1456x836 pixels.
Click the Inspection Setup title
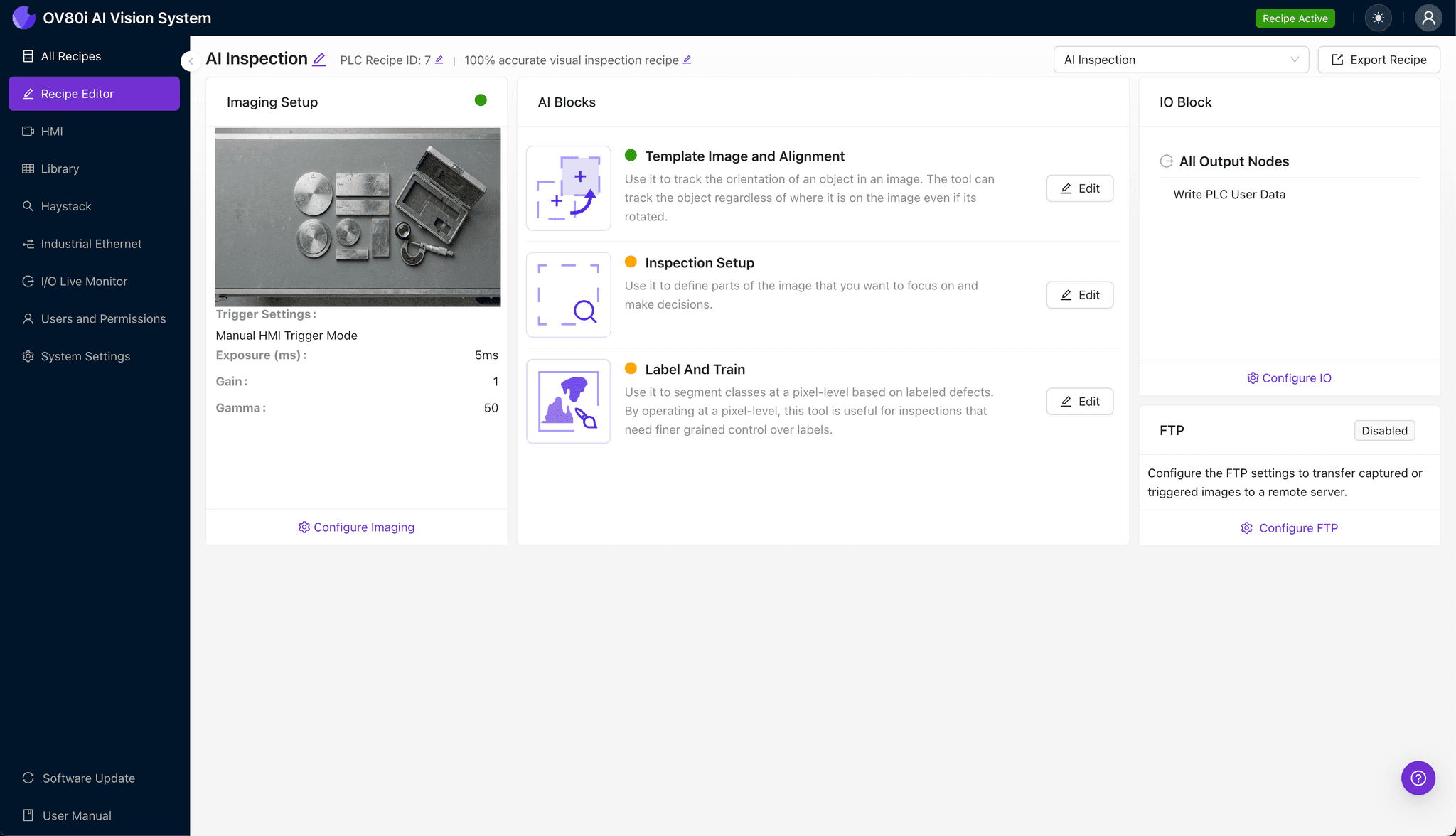coord(700,263)
